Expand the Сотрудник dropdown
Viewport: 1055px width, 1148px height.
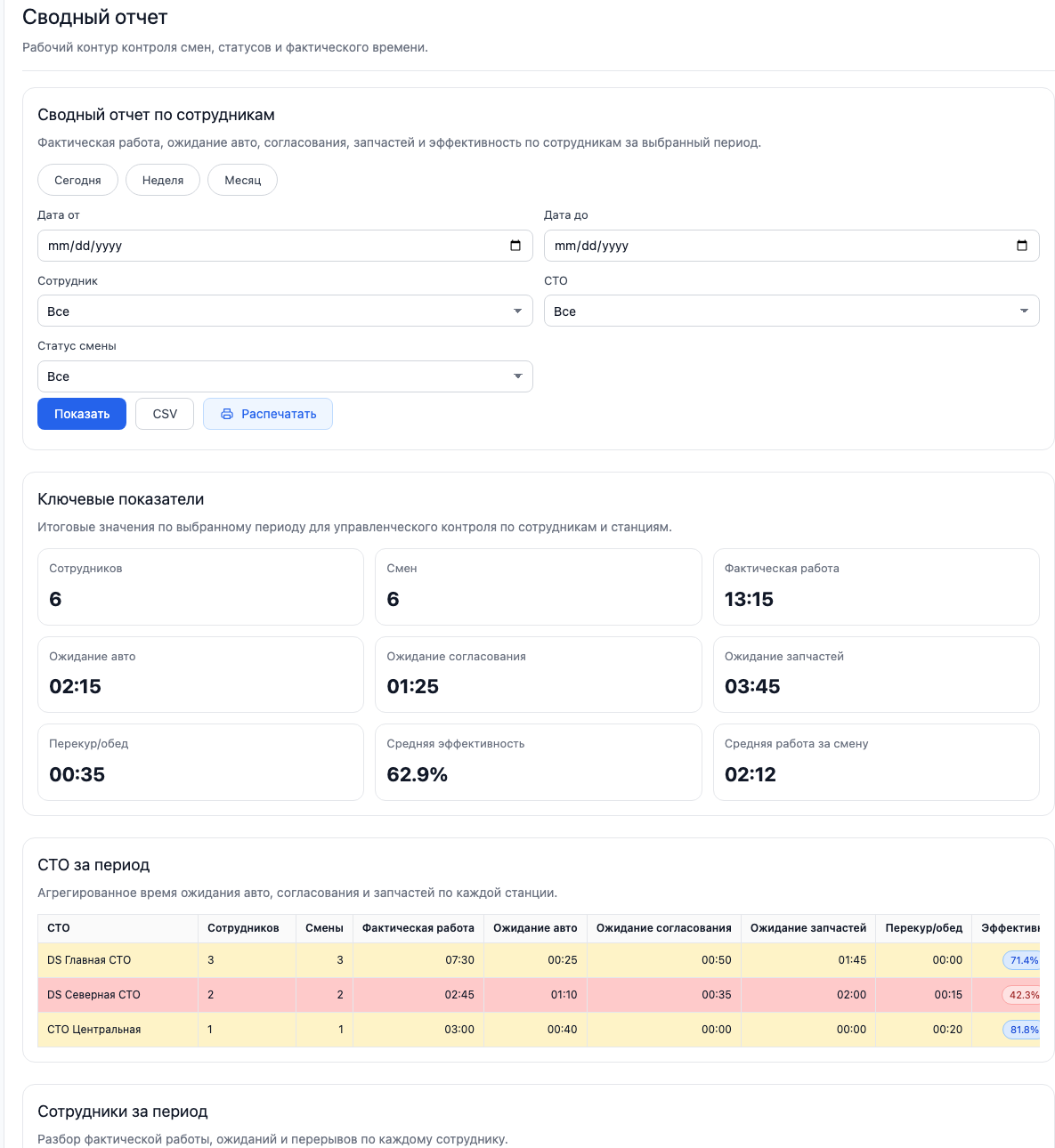(285, 311)
